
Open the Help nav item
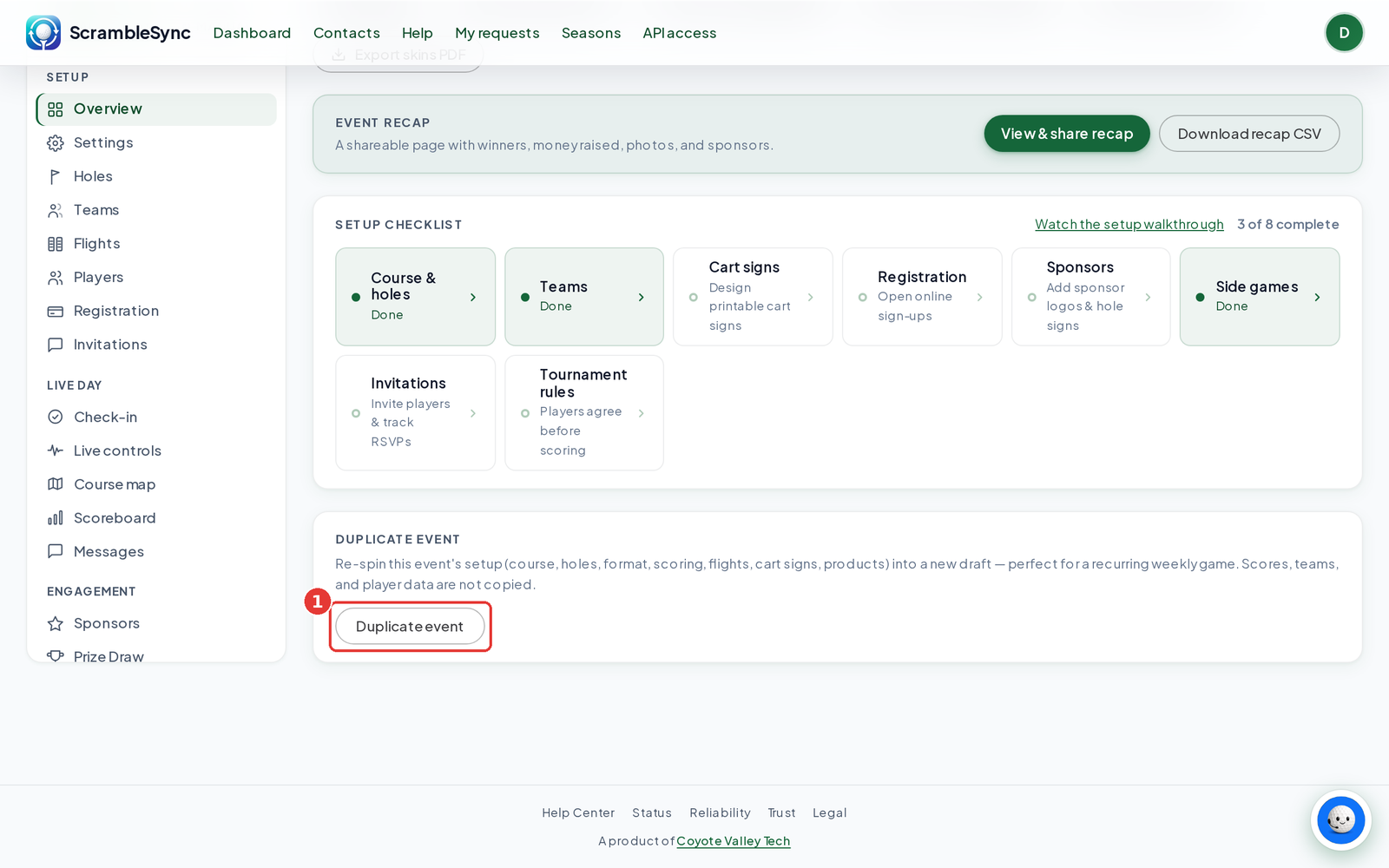coord(418,33)
